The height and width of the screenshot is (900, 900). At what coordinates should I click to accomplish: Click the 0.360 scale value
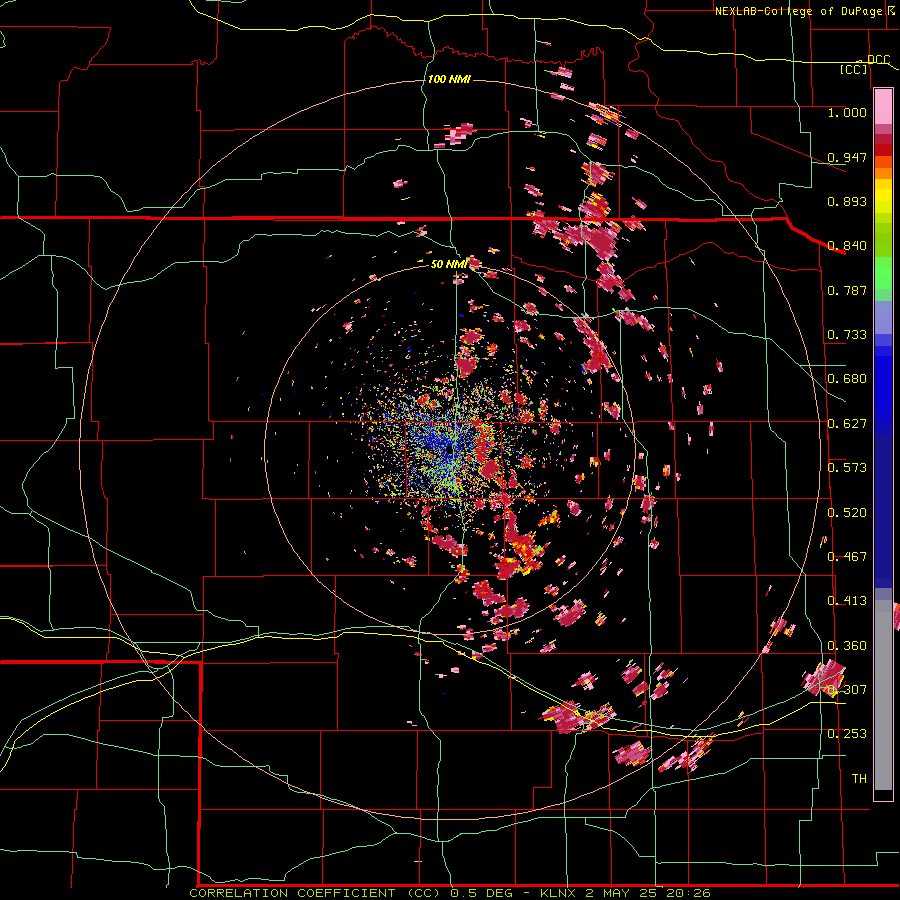coord(847,646)
